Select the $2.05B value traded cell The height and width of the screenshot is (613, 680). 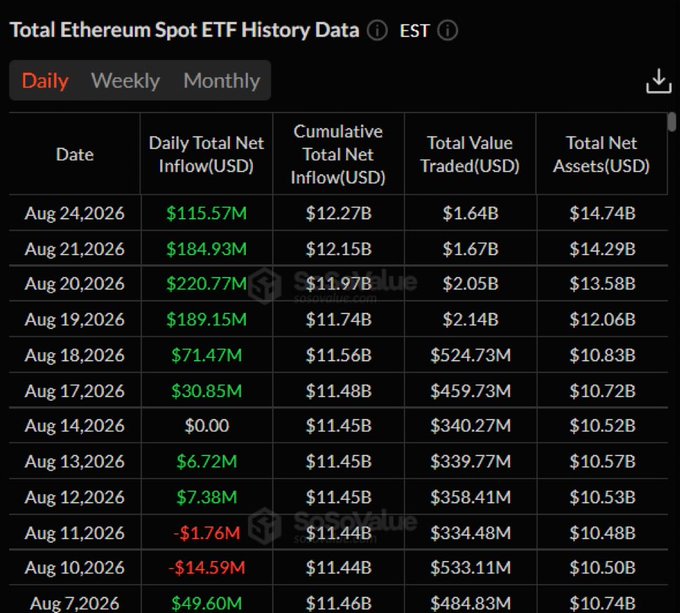point(471,284)
